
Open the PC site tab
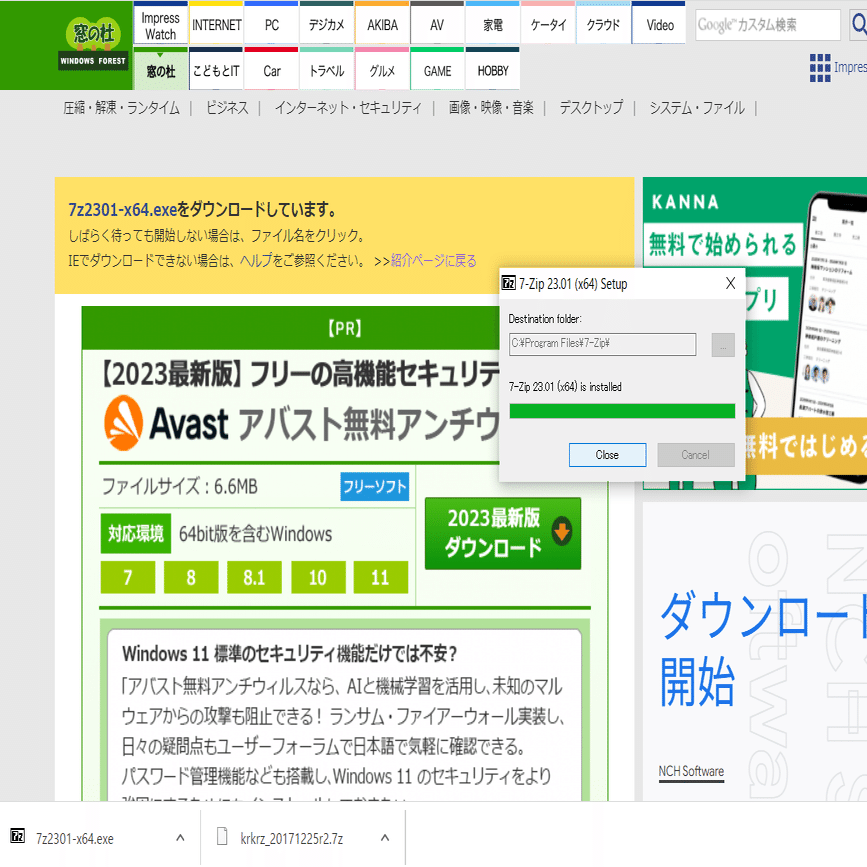[271, 24]
